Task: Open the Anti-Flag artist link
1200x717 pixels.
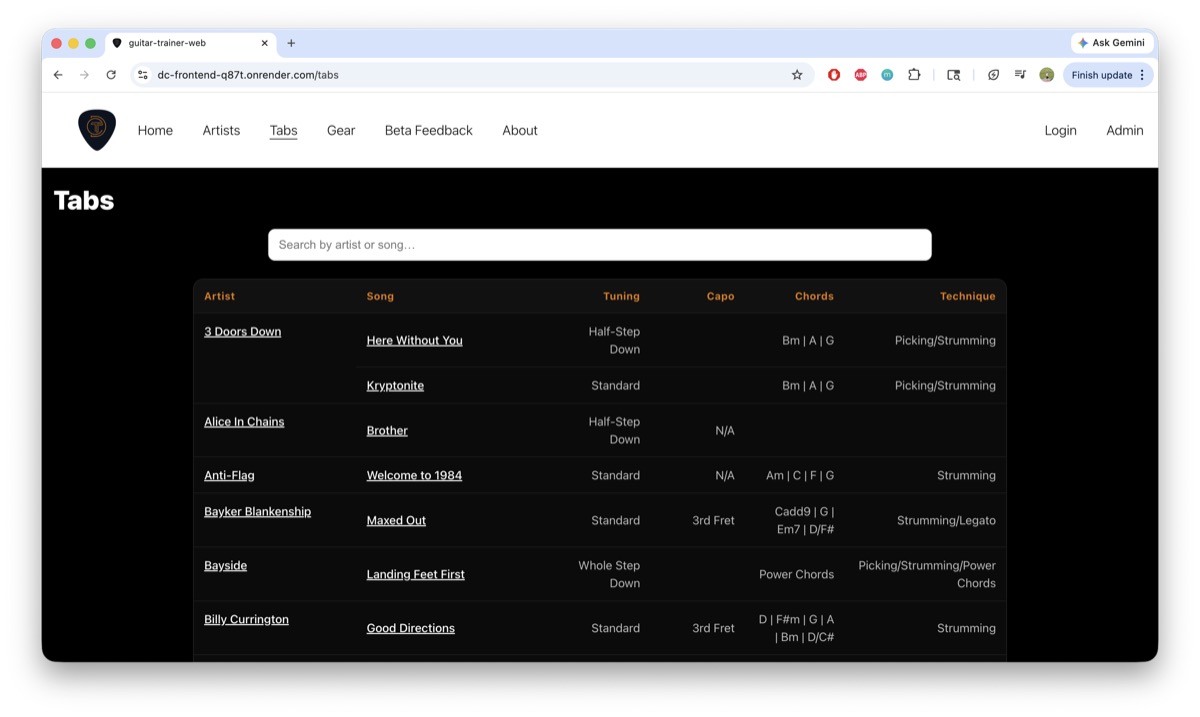Action: [x=229, y=475]
